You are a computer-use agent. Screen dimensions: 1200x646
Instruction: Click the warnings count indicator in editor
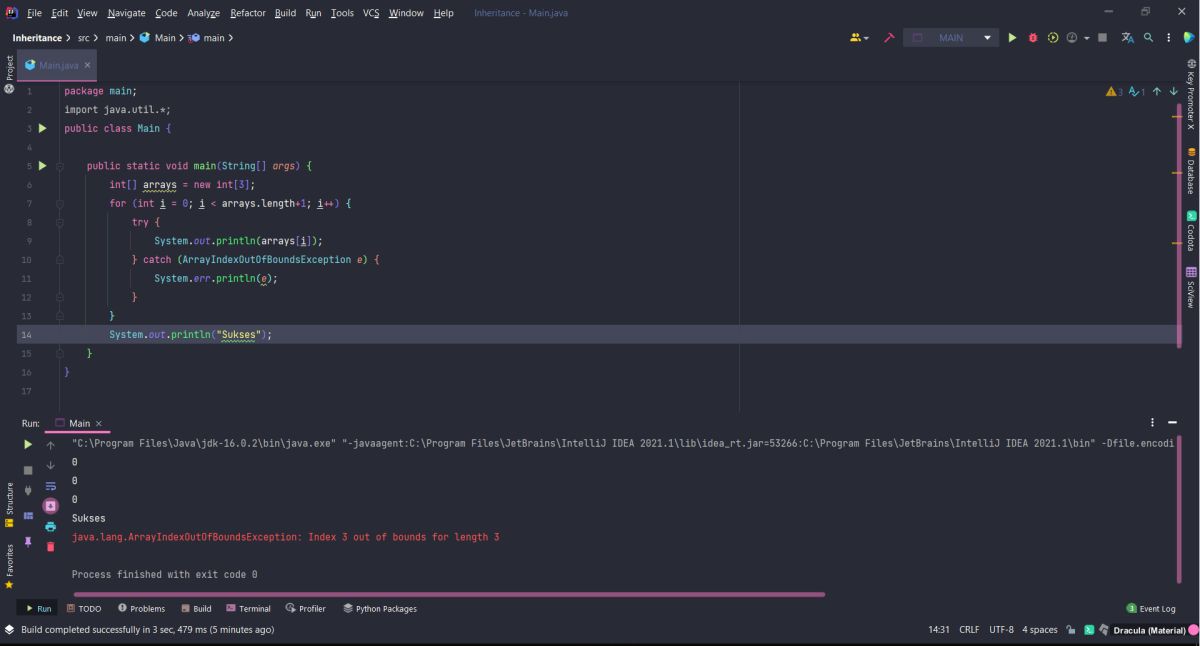coord(1114,91)
